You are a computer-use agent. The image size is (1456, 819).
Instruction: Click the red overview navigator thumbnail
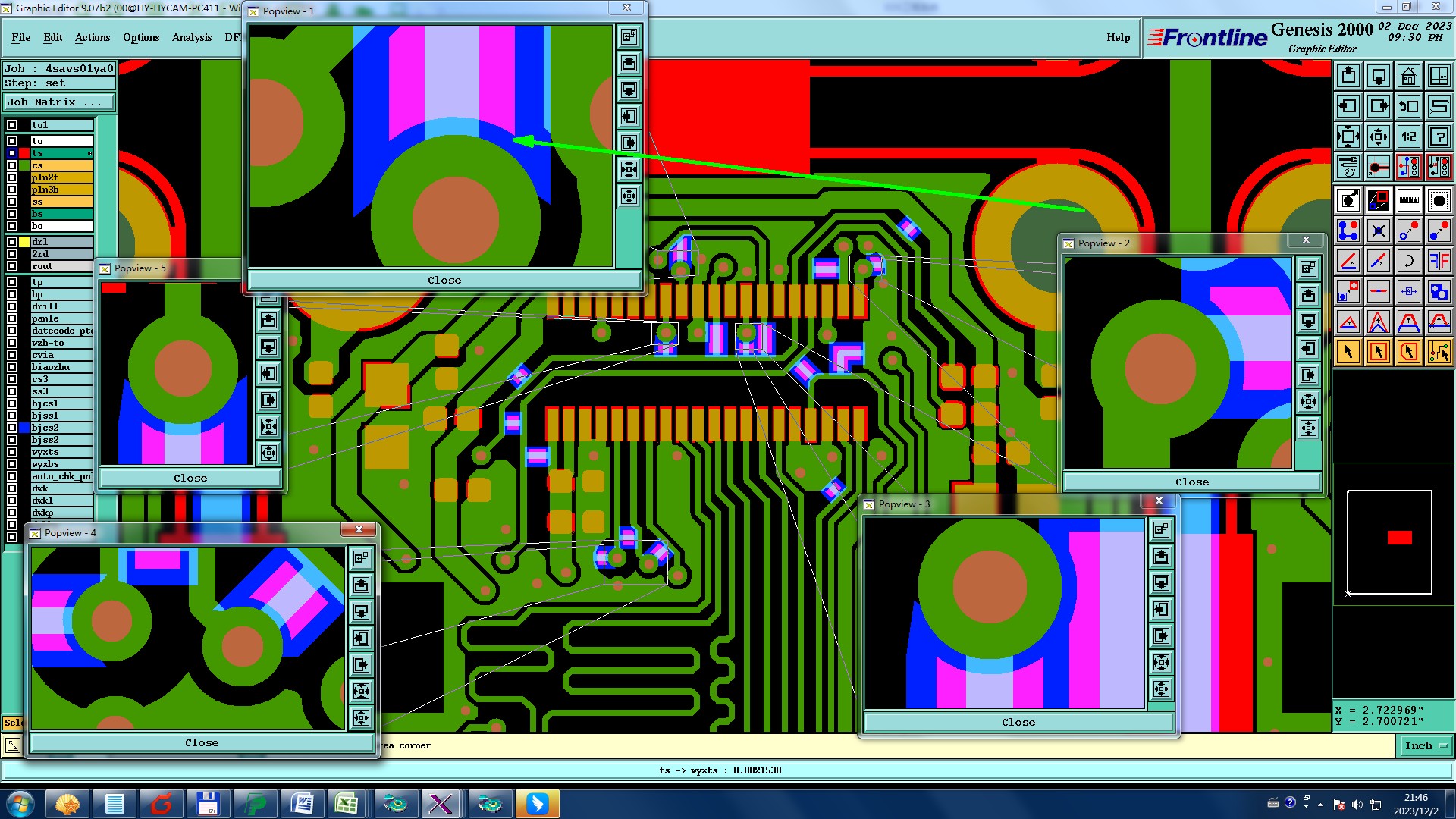click(1399, 538)
